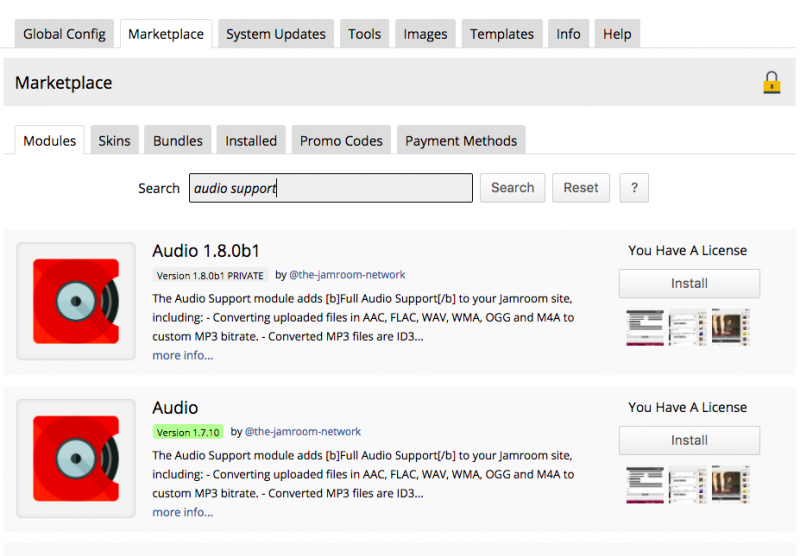
Task: Open the Promo Codes sub-tab
Action: 341,141
